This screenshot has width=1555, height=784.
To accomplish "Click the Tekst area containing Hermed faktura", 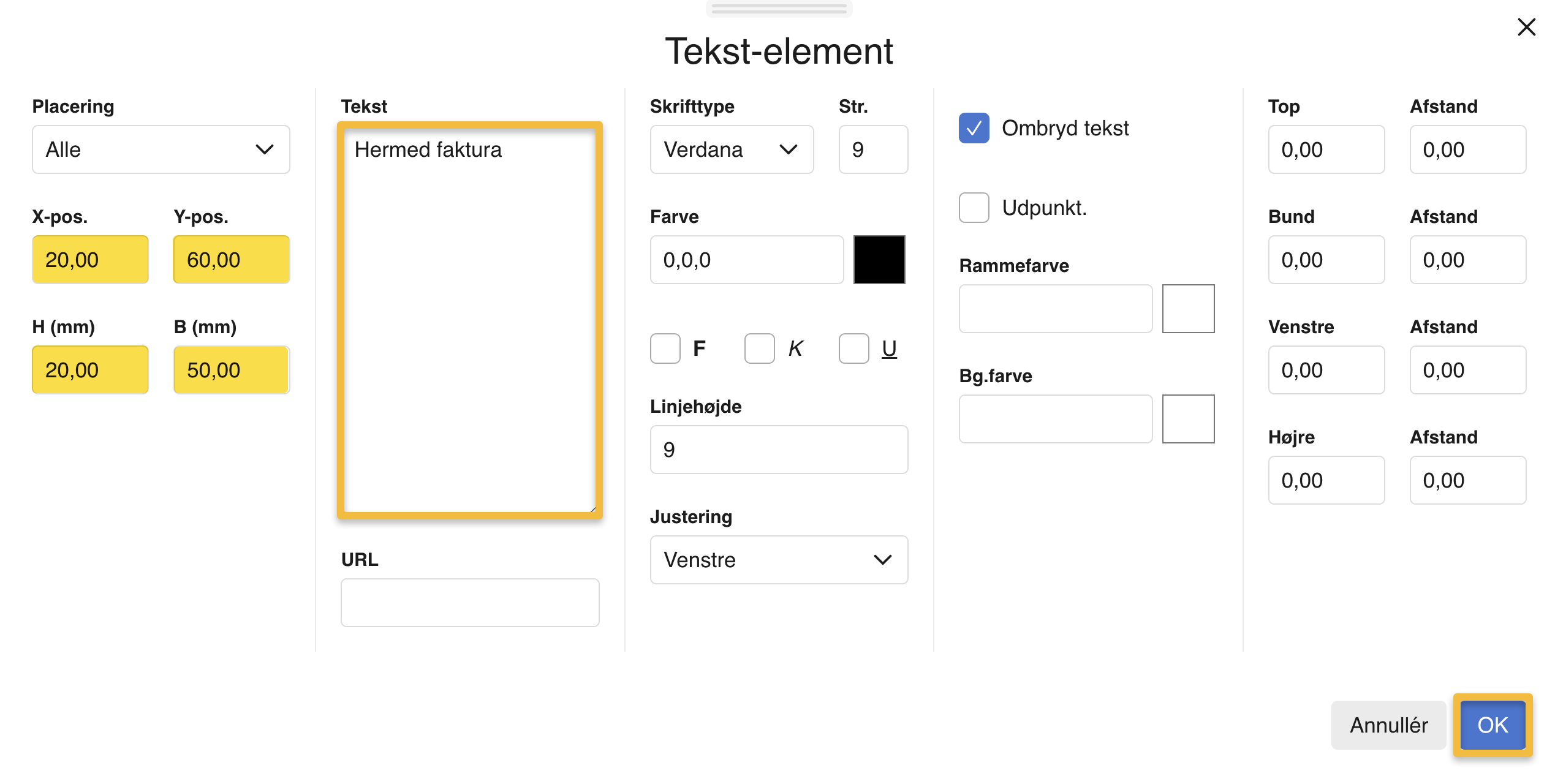I will pyautogui.click(x=469, y=320).
